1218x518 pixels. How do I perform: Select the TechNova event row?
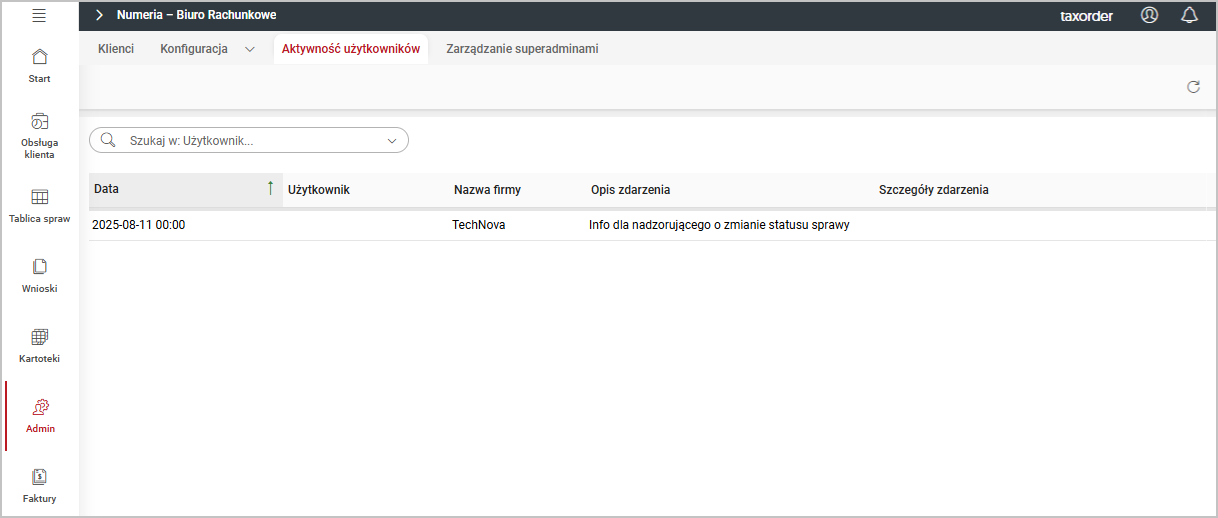478,225
